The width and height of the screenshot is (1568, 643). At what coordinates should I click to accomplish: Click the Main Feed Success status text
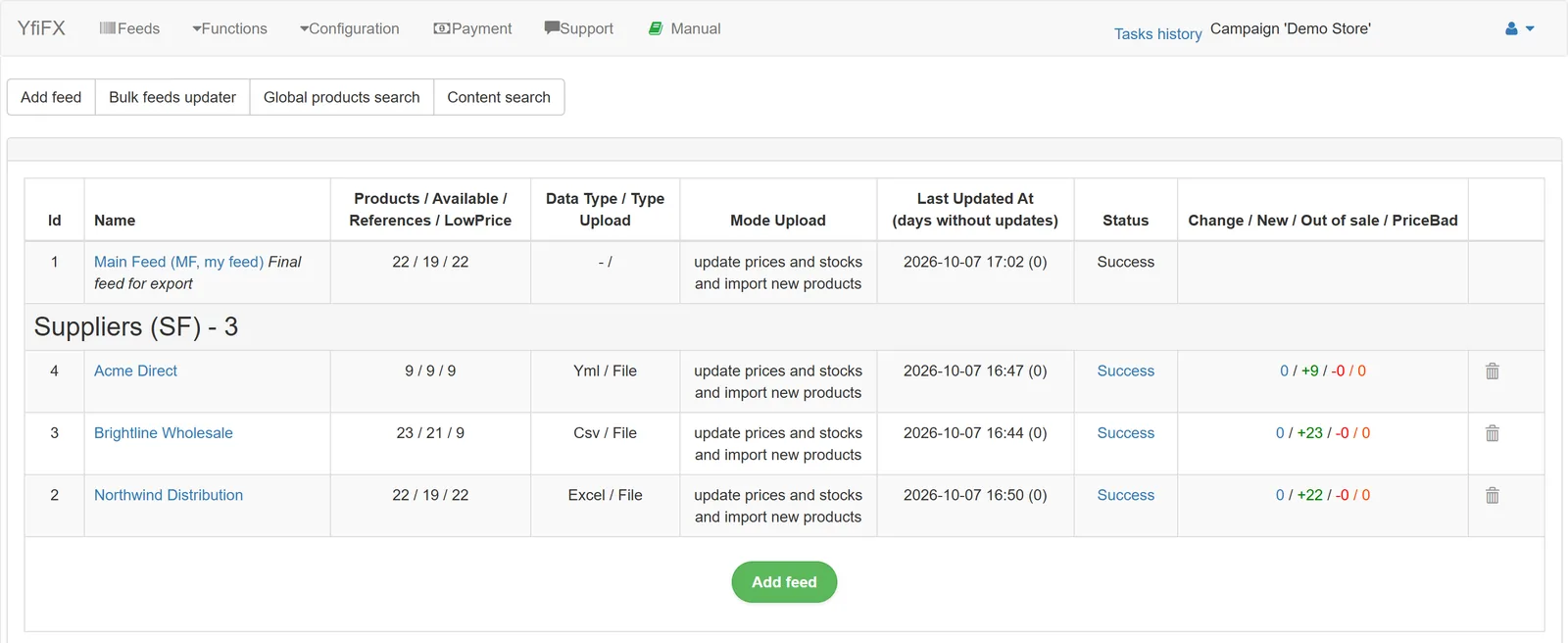[1125, 262]
